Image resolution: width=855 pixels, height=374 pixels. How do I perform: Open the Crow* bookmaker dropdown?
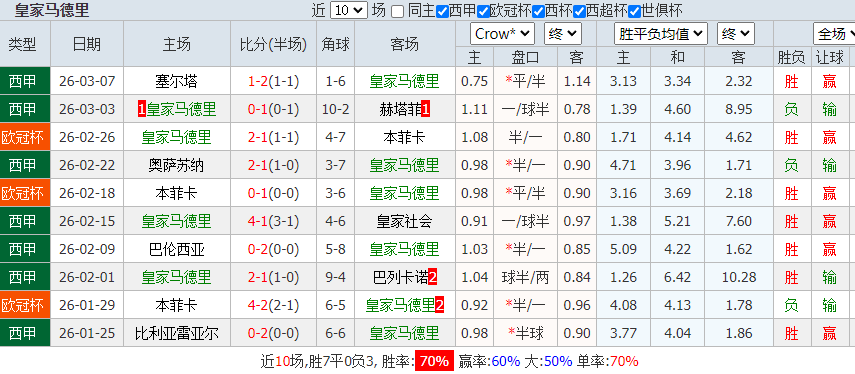coord(502,34)
